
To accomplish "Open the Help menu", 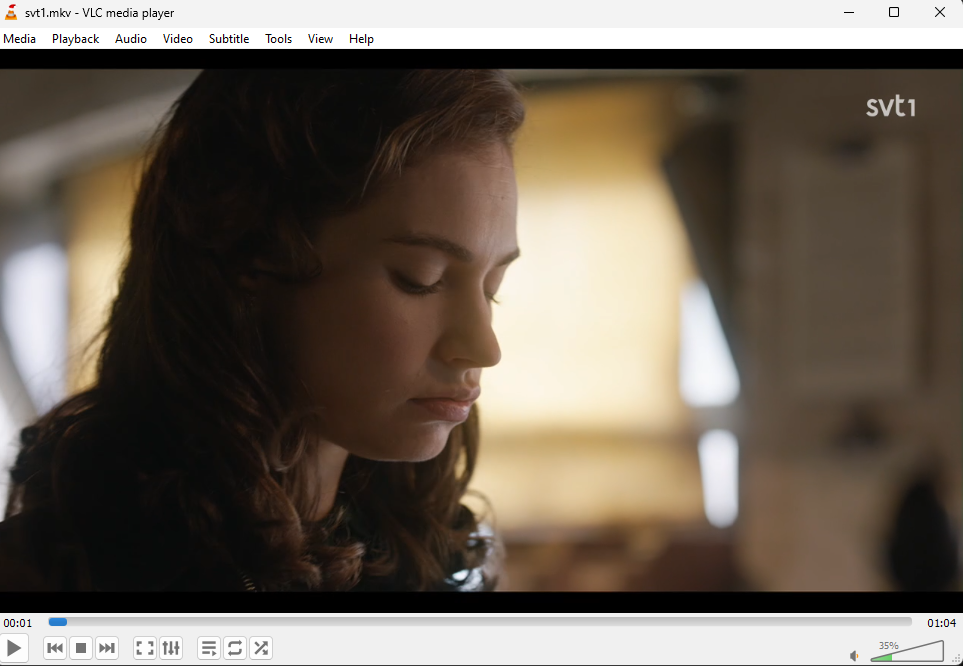I will point(361,39).
